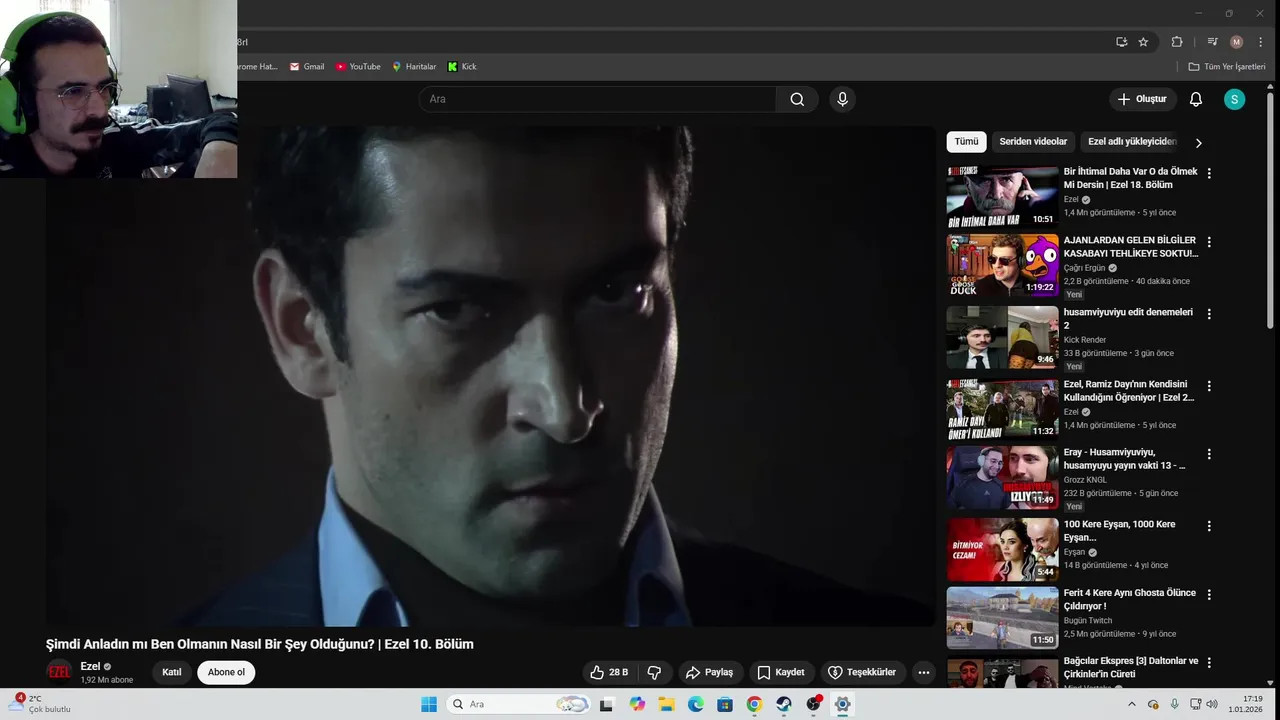Click the Çağrı Ergün channel name
Image resolution: width=1280 pixels, height=720 pixels.
(1084, 268)
